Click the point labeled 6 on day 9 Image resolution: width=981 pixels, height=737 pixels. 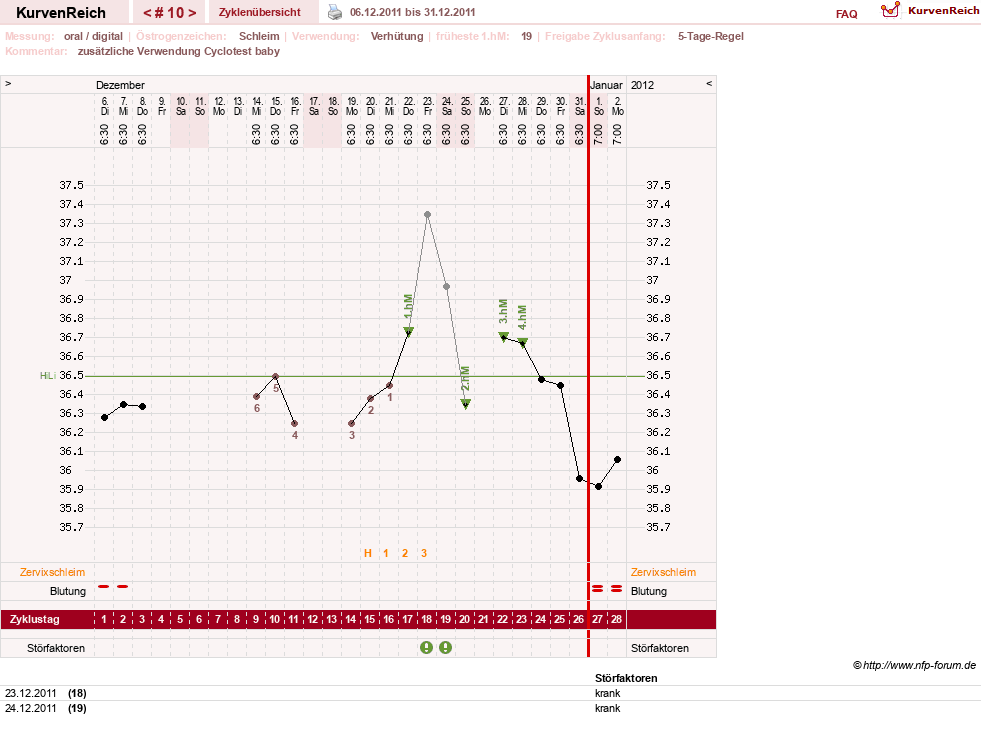click(257, 397)
